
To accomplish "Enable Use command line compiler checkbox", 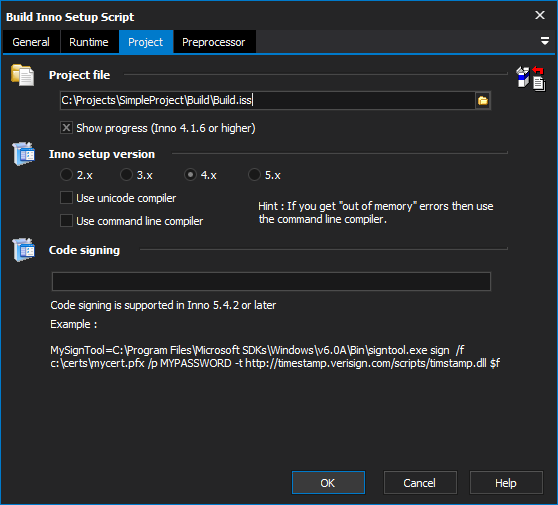I will click(67, 221).
